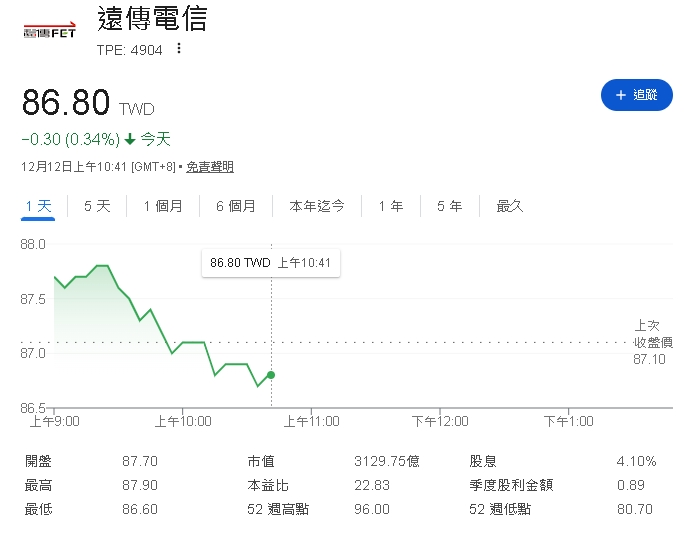
Task: Click the 開盤 value 87.70
Action: 140,461
